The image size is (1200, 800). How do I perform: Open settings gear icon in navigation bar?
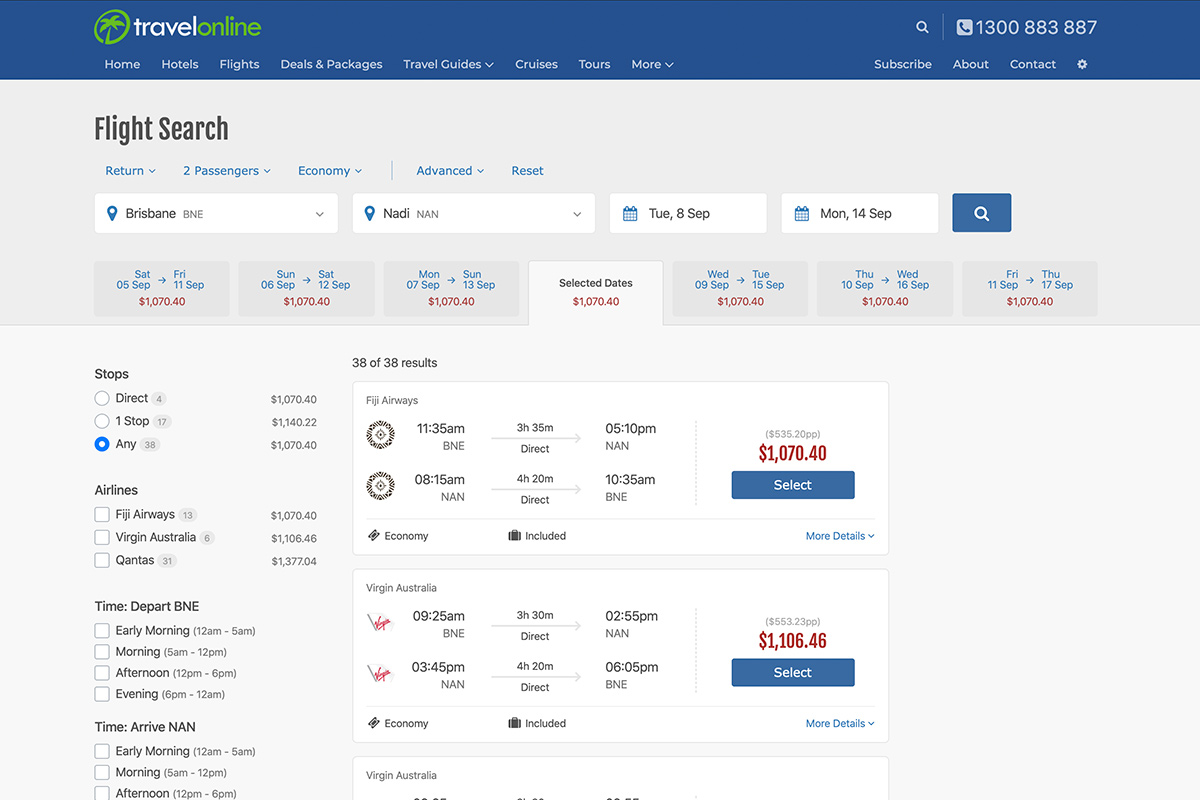(x=1082, y=64)
